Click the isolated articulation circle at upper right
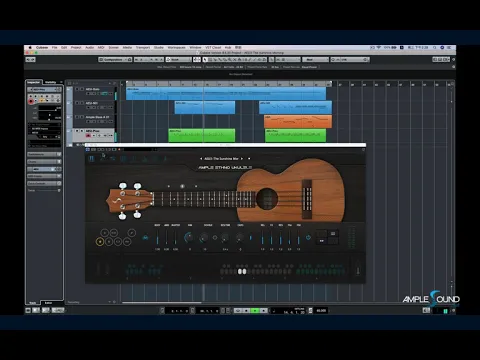 tap(132, 233)
